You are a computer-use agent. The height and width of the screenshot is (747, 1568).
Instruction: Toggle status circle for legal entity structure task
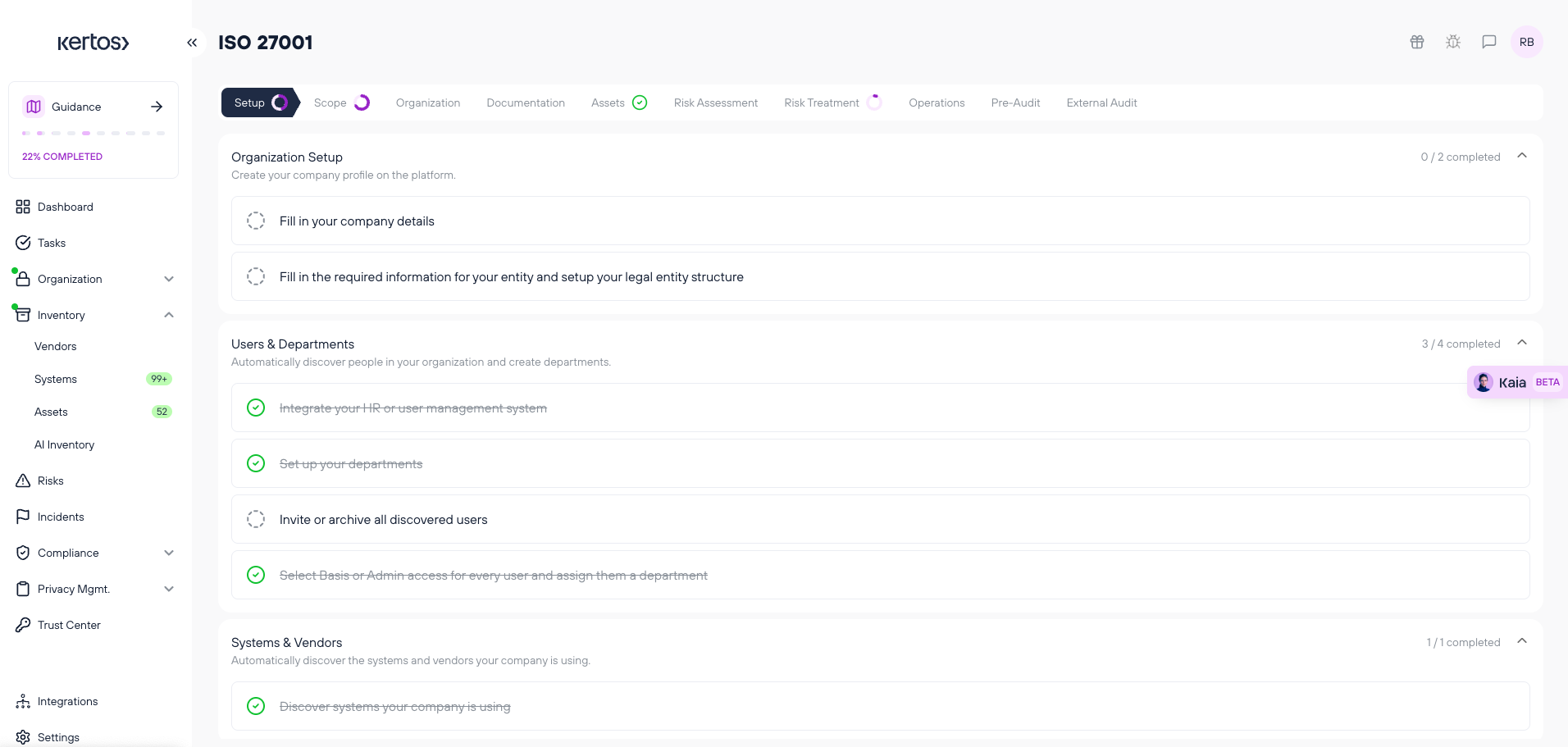pyautogui.click(x=256, y=276)
